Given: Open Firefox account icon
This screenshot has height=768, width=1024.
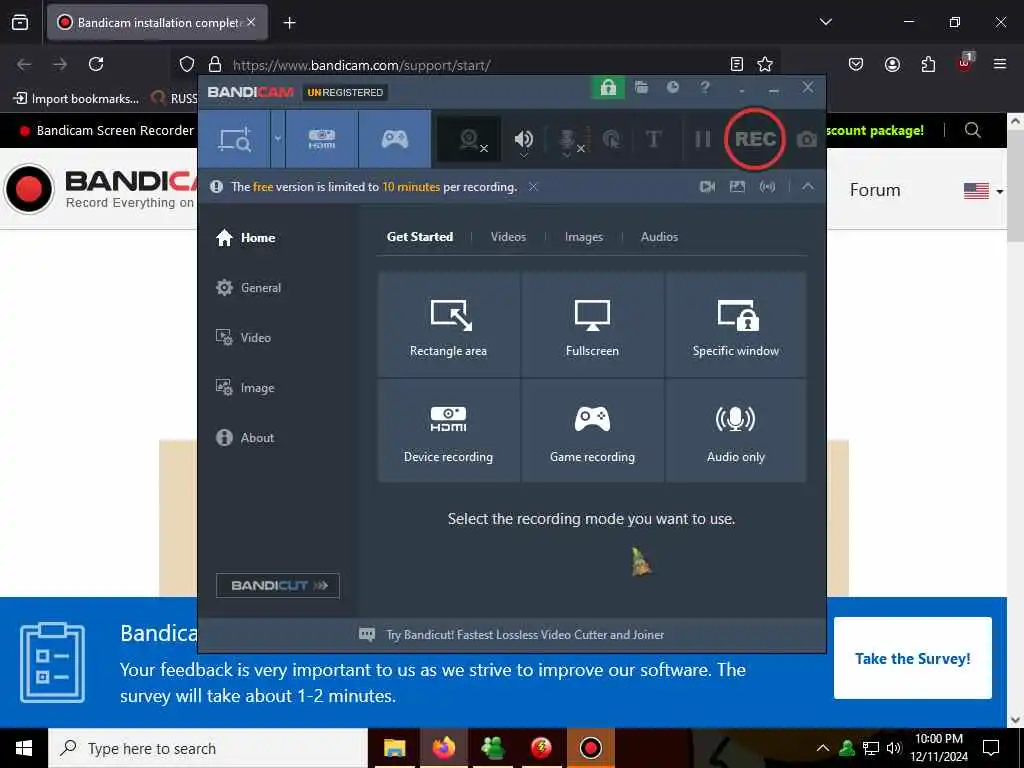Looking at the screenshot, I should point(892,64).
